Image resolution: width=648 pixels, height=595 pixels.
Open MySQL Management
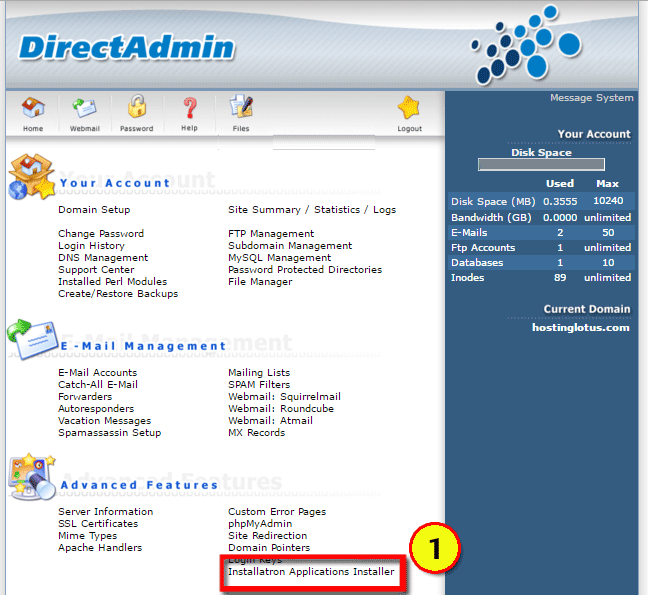tap(280, 258)
